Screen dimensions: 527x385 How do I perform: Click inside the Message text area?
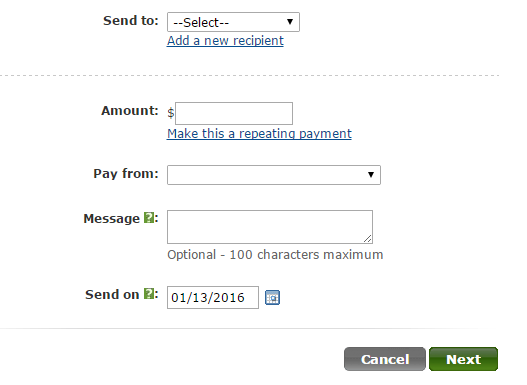(270, 227)
